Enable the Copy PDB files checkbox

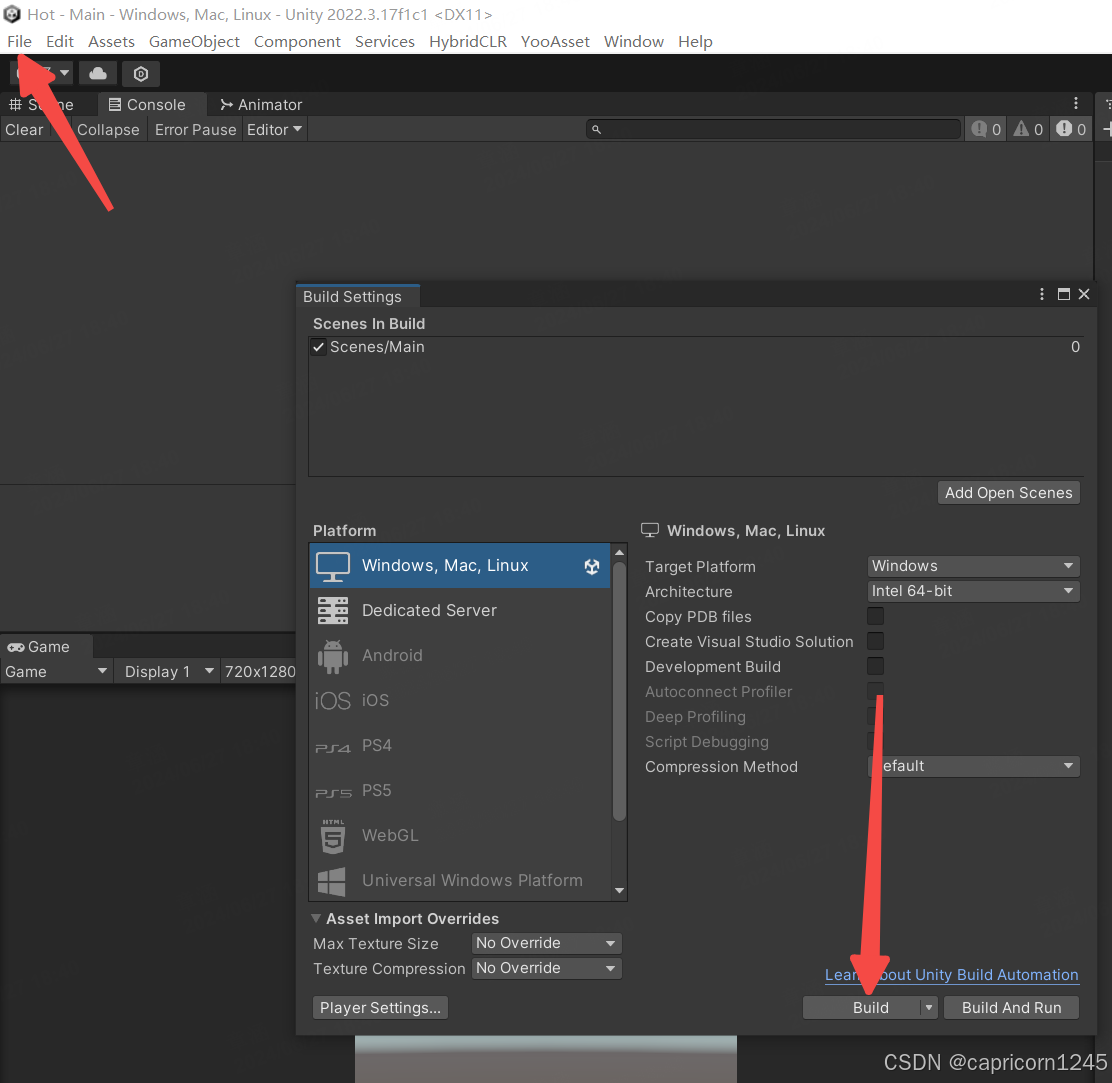[x=875, y=616]
